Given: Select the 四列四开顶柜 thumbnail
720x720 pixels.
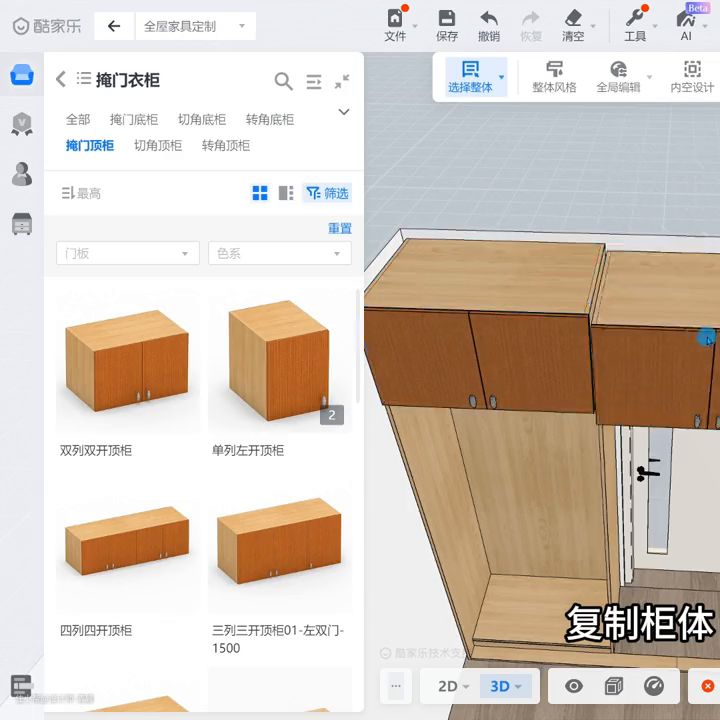Looking at the screenshot, I should click(128, 542).
